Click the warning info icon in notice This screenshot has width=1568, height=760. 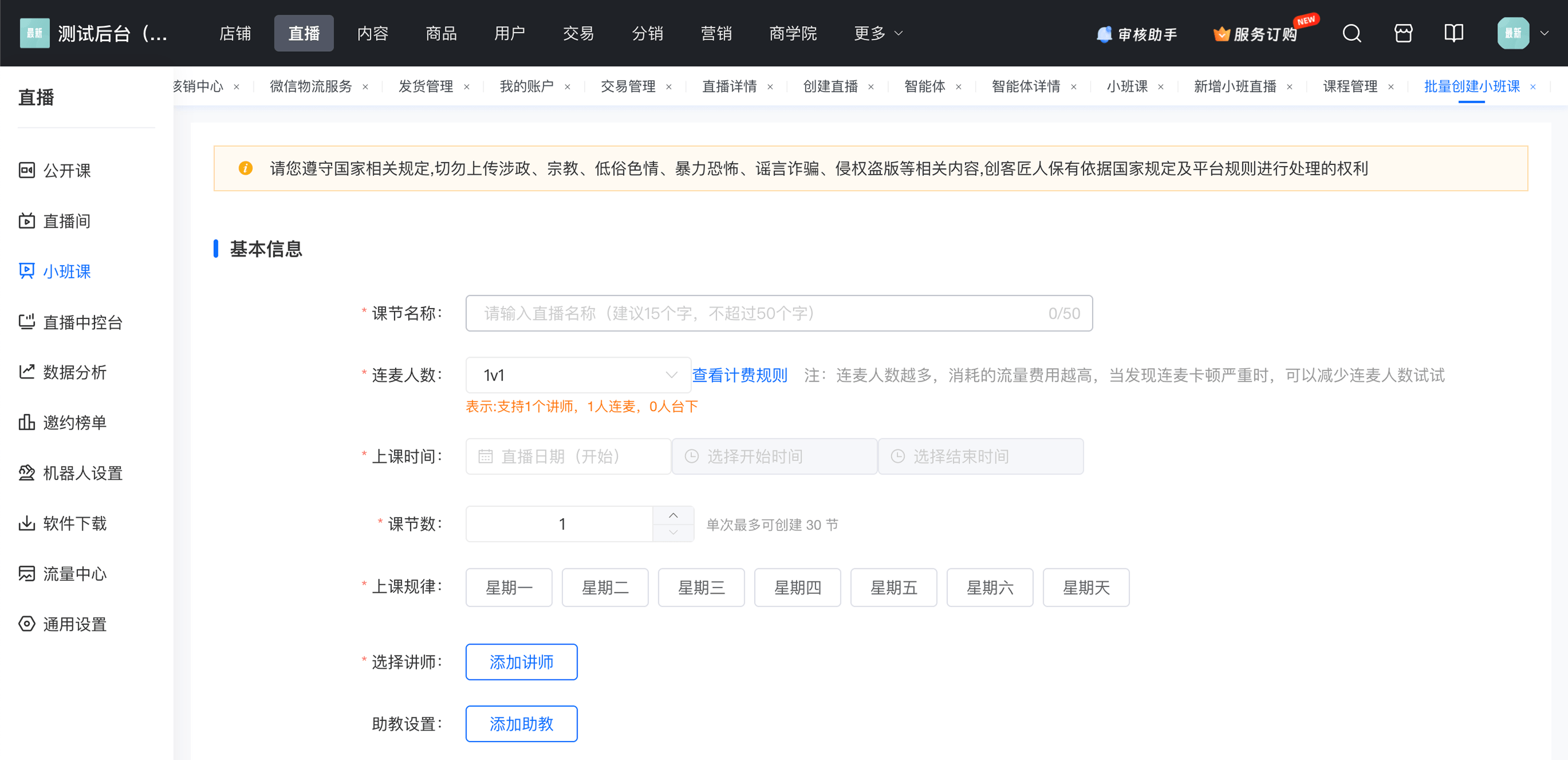click(246, 168)
